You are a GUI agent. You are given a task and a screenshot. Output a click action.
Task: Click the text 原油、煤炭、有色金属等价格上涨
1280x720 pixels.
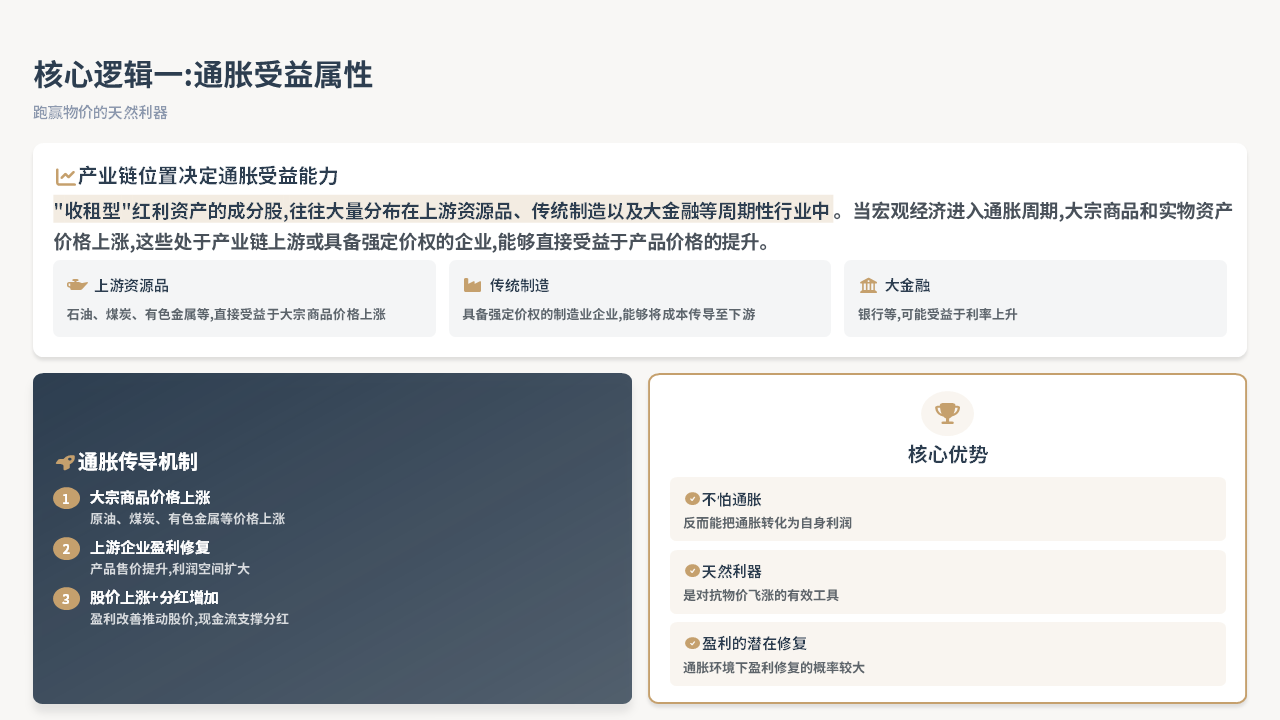[187, 519]
